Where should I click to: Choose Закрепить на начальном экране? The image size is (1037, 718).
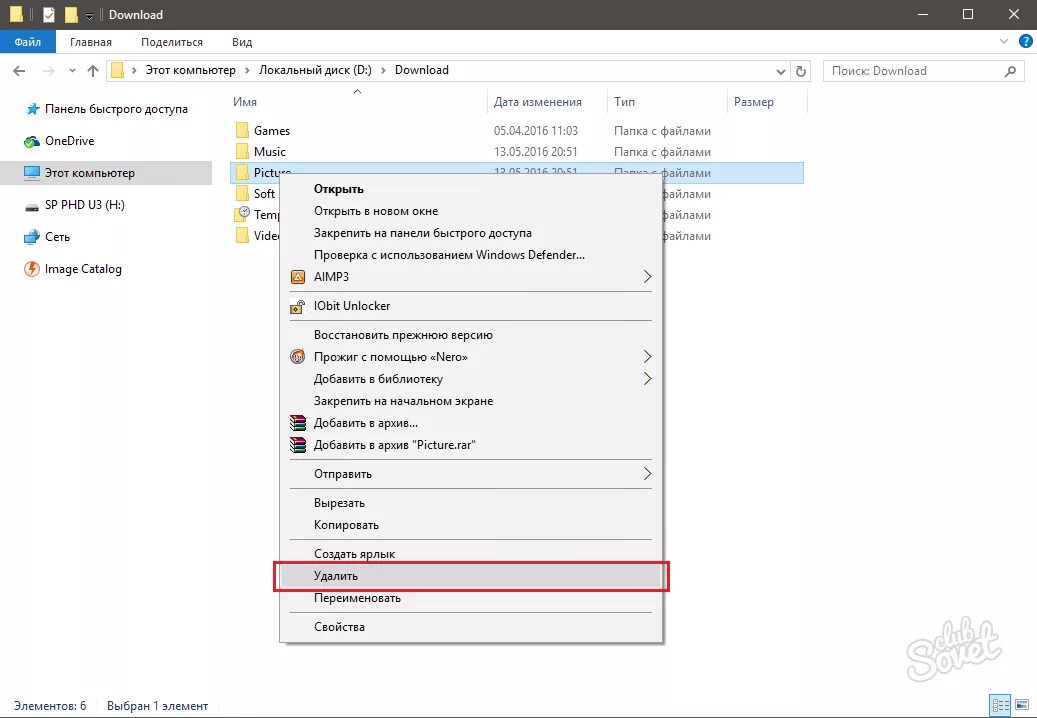click(471, 401)
